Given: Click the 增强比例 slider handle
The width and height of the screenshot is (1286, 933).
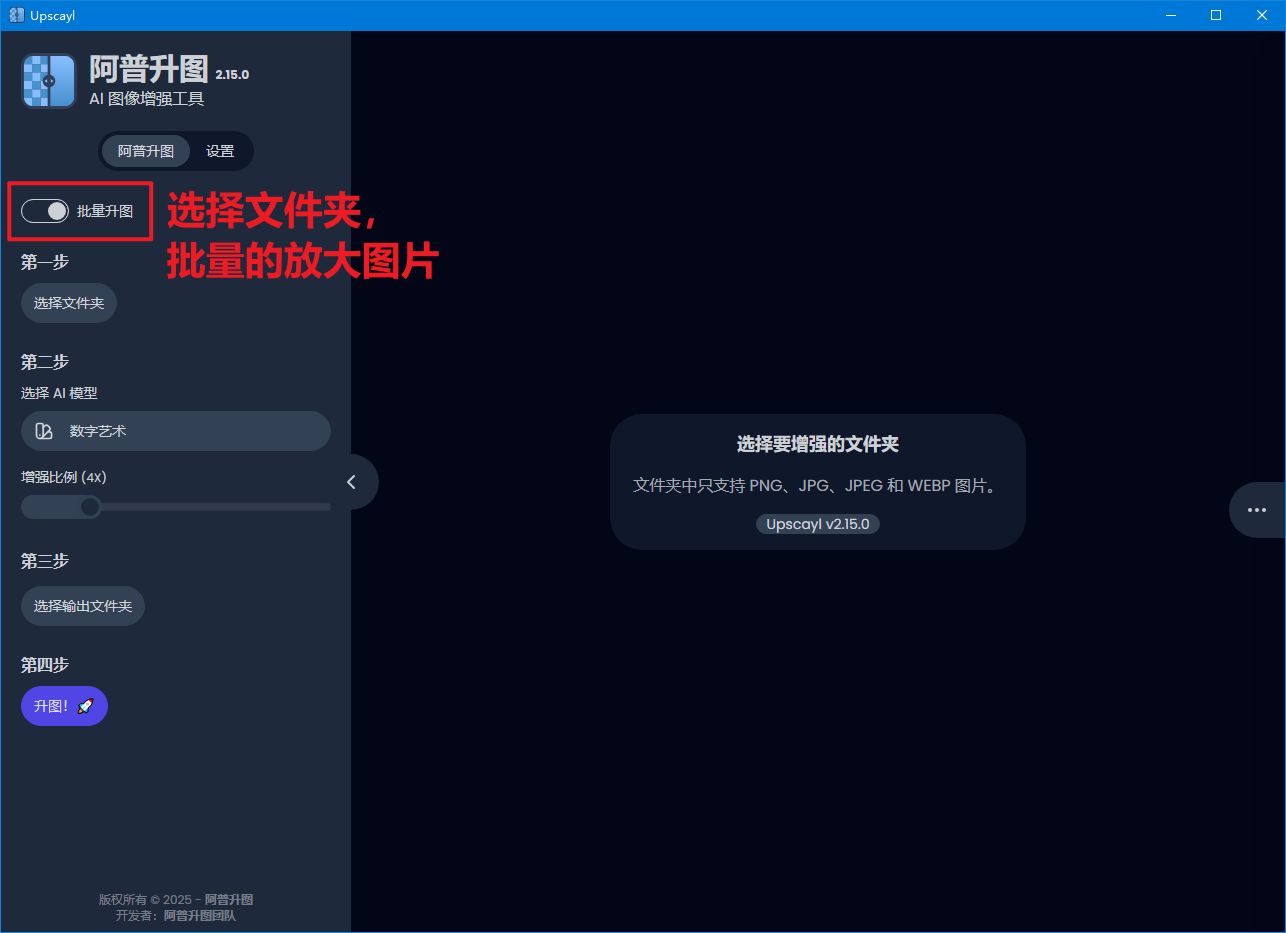Looking at the screenshot, I should (x=90, y=507).
